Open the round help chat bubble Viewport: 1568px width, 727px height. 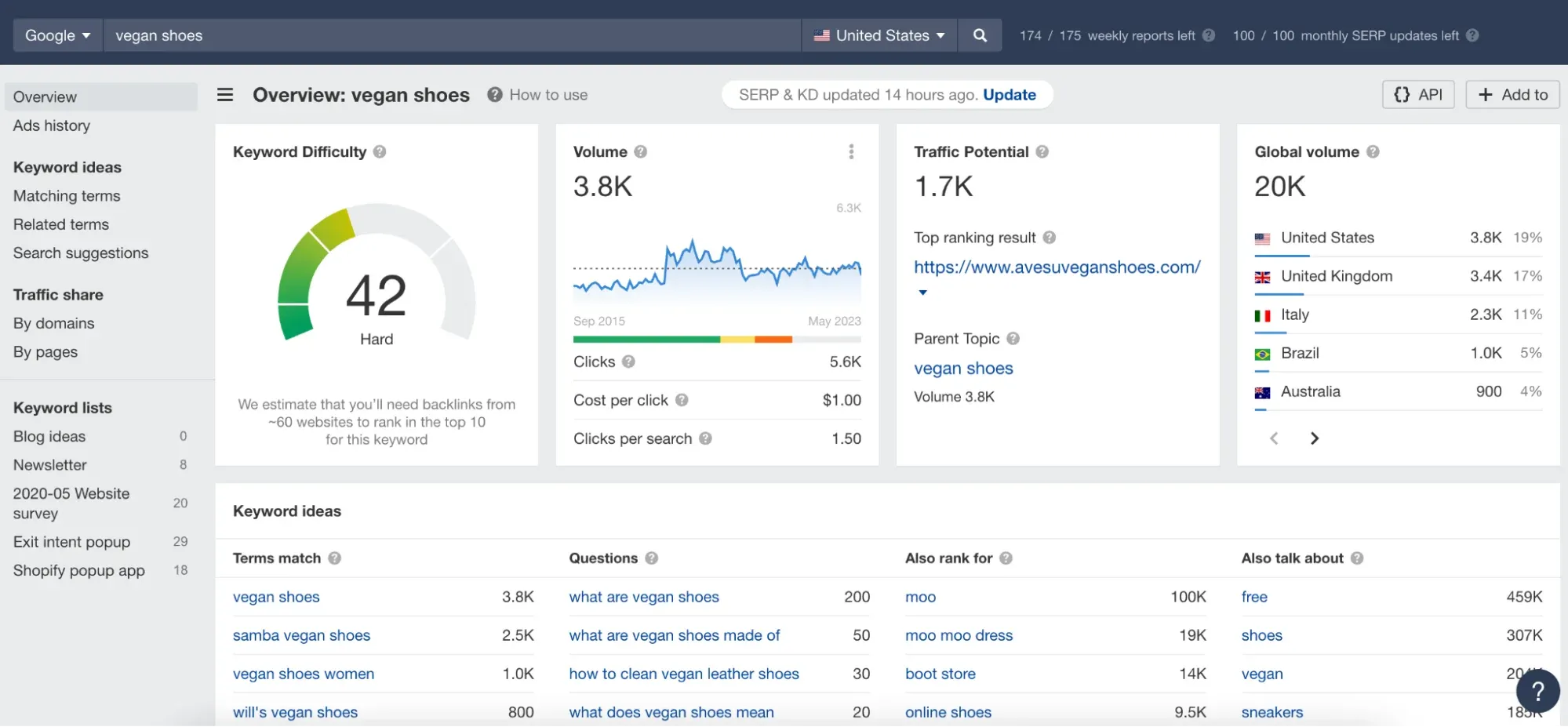click(x=1537, y=691)
